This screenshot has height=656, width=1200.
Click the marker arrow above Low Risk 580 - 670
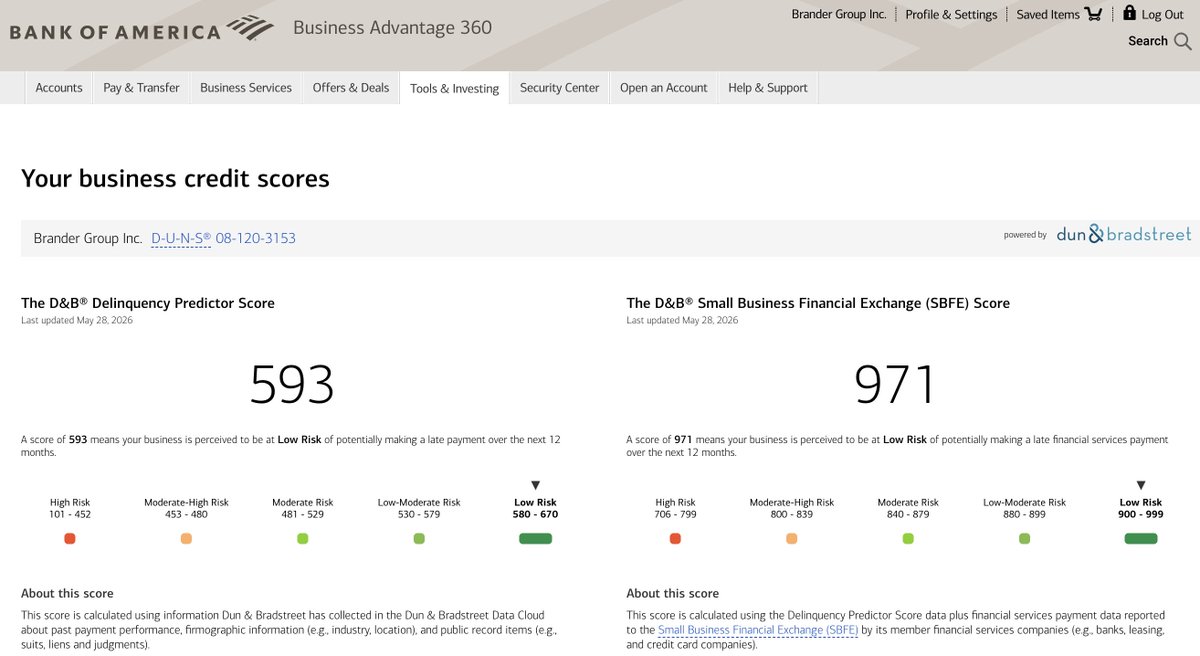tap(535, 485)
